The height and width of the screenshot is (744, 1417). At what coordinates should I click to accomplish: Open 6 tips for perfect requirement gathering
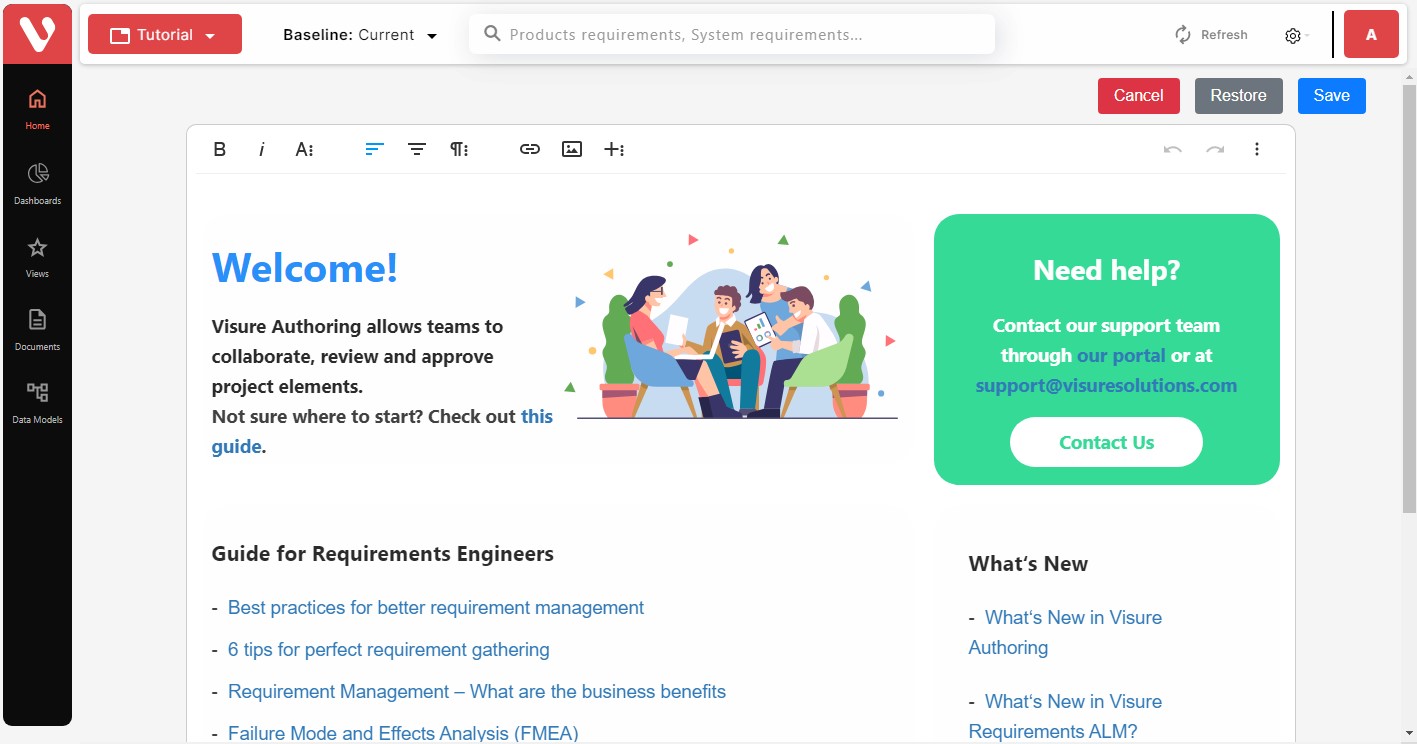pyautogui.click(x=389, y=650)
